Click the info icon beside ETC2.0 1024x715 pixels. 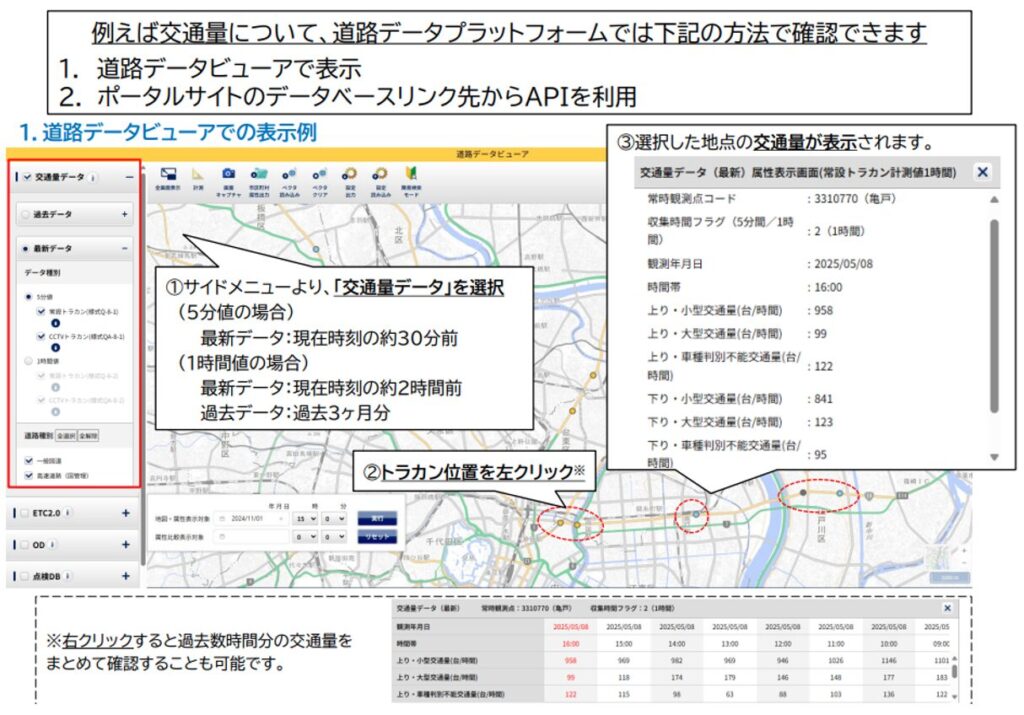point(68,513)
